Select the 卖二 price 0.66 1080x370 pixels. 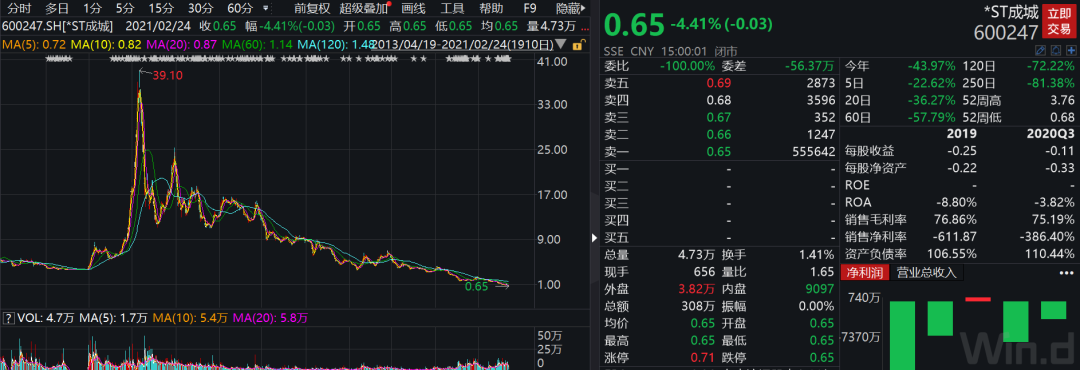coord(720,134)
